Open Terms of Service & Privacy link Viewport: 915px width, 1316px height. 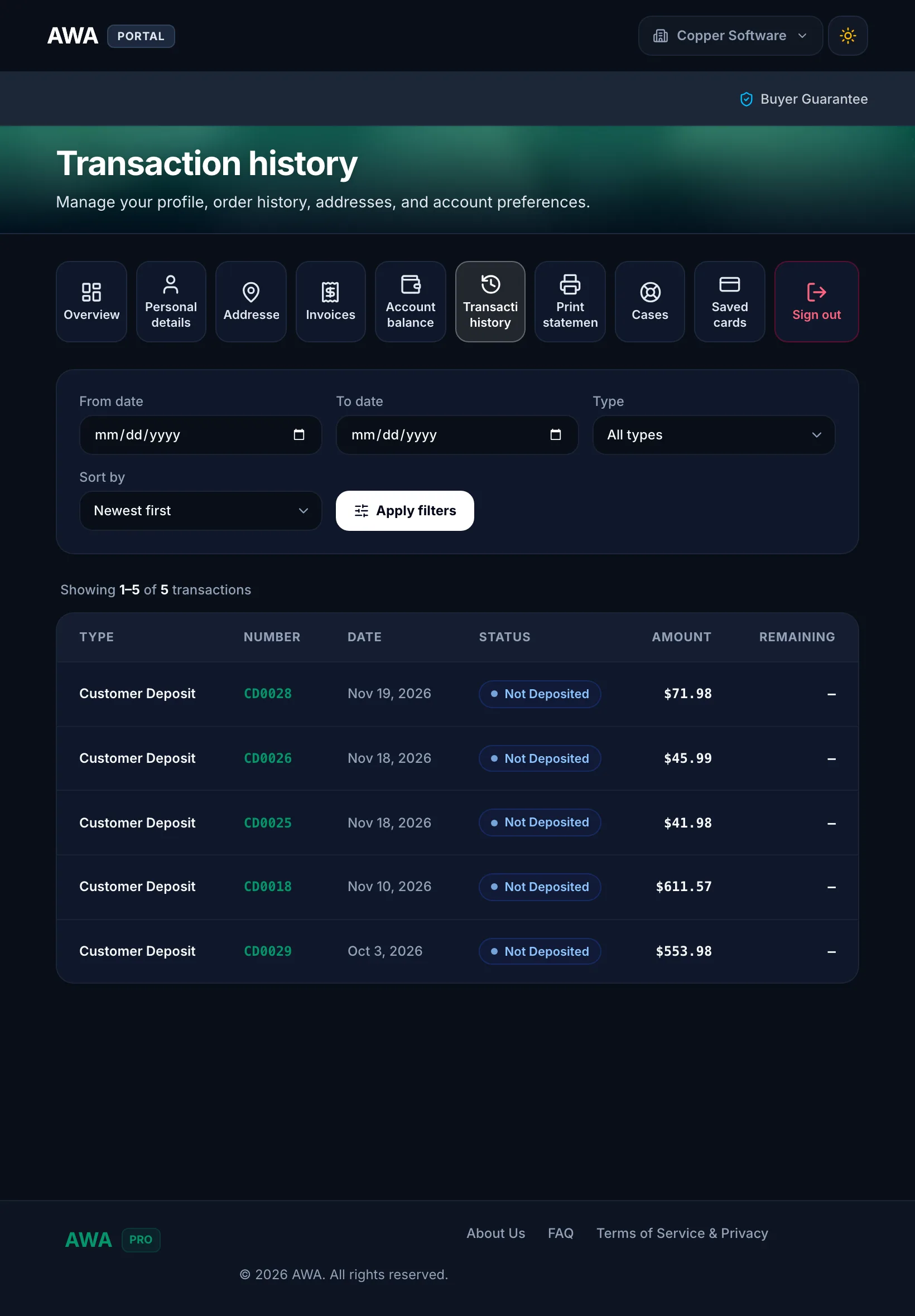(682, 1233)
